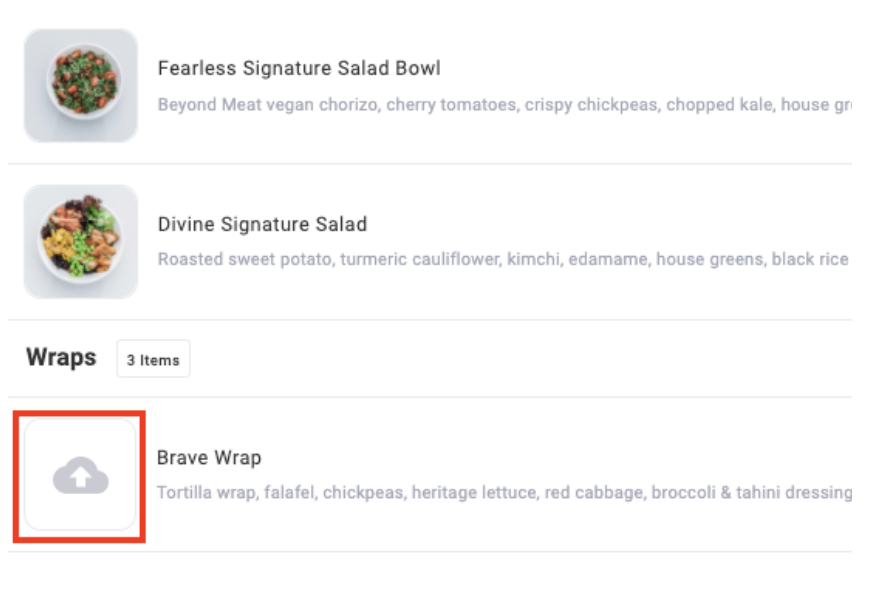884x594 pixels.
Task: Click the Roasted sweet potato text
Action: click(245, 259)
